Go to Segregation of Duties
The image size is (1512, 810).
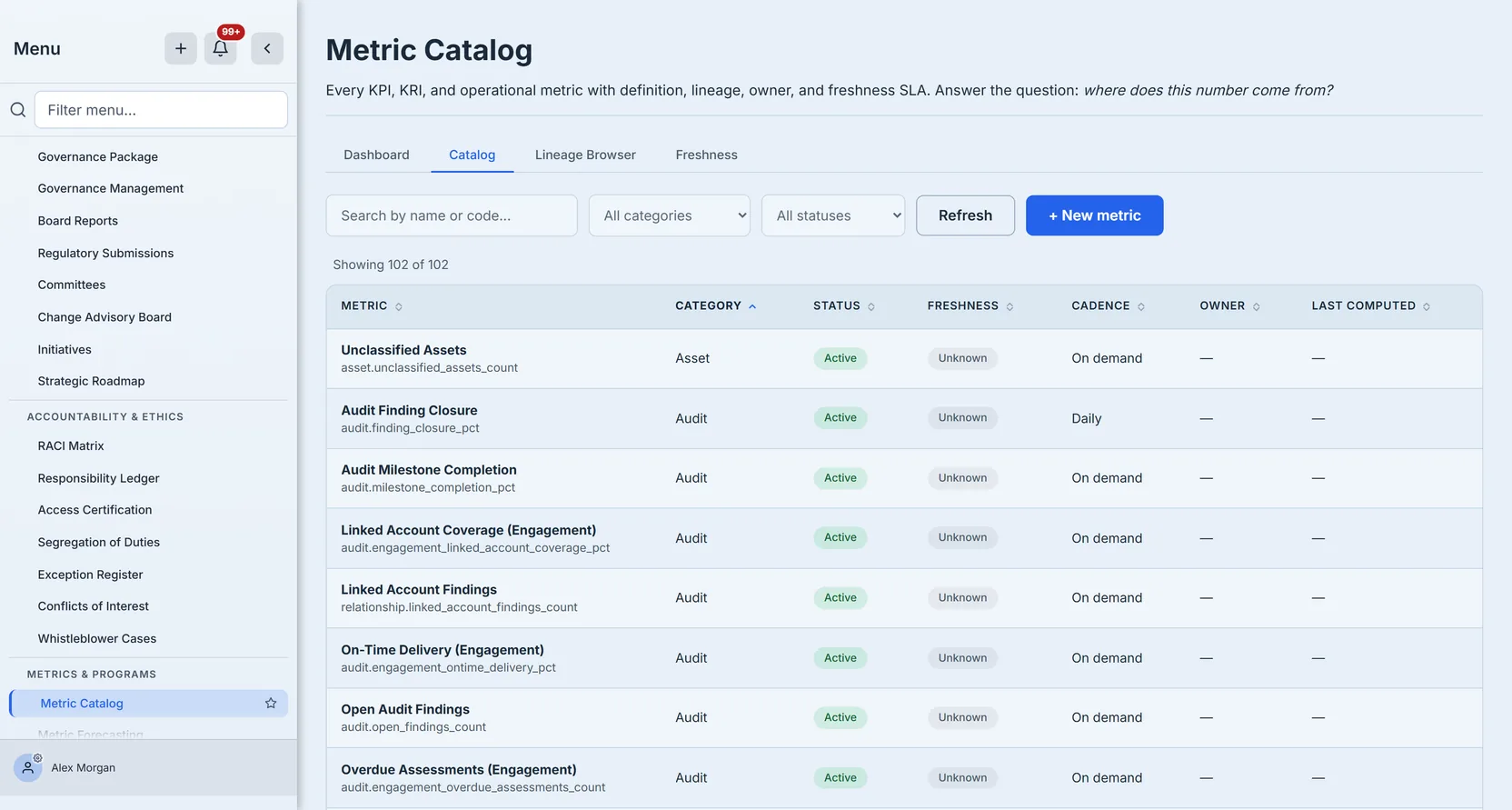pos(99,543)
